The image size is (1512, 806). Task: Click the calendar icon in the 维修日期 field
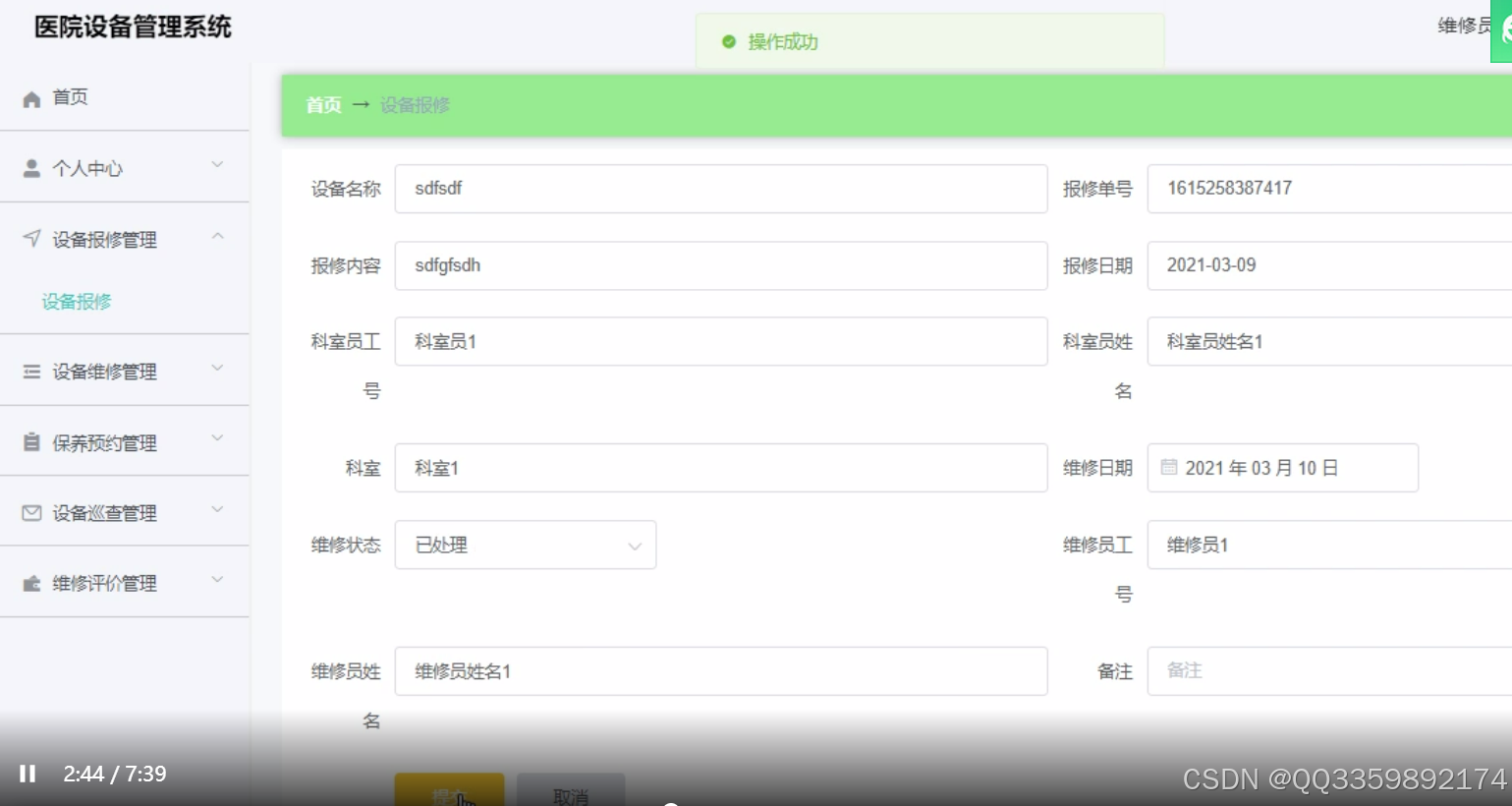click(x=1169, y=468)
